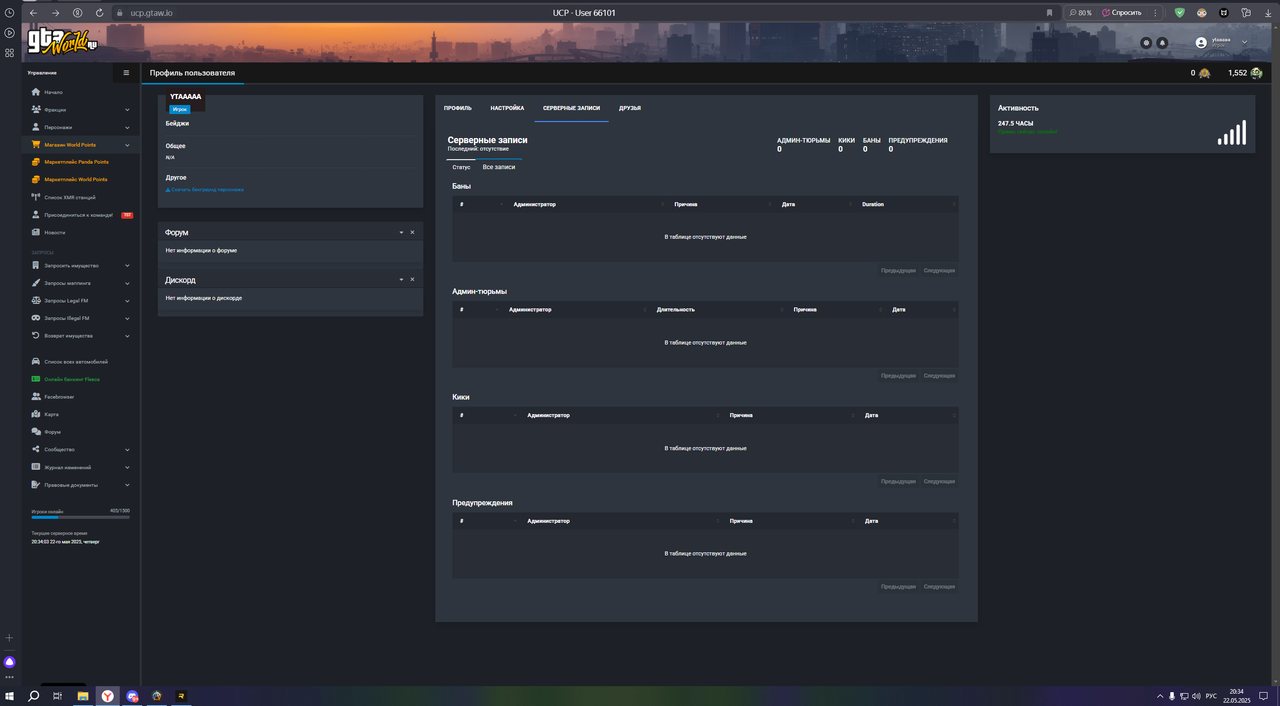Reload the page in browser

point(99,12)
